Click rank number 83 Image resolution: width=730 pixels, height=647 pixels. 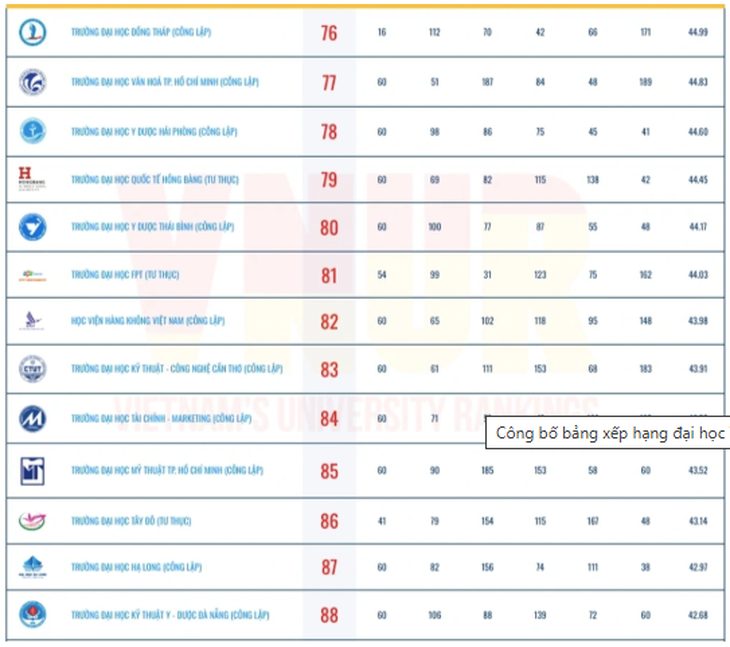329,370
